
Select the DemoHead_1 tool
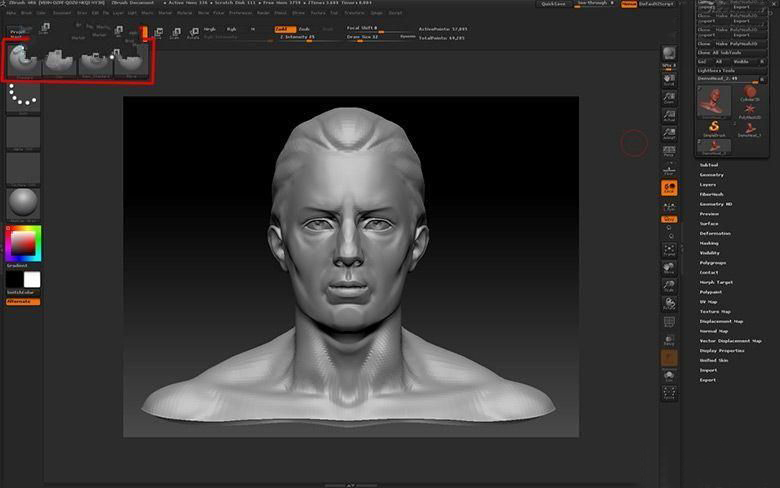coord(750,129)
